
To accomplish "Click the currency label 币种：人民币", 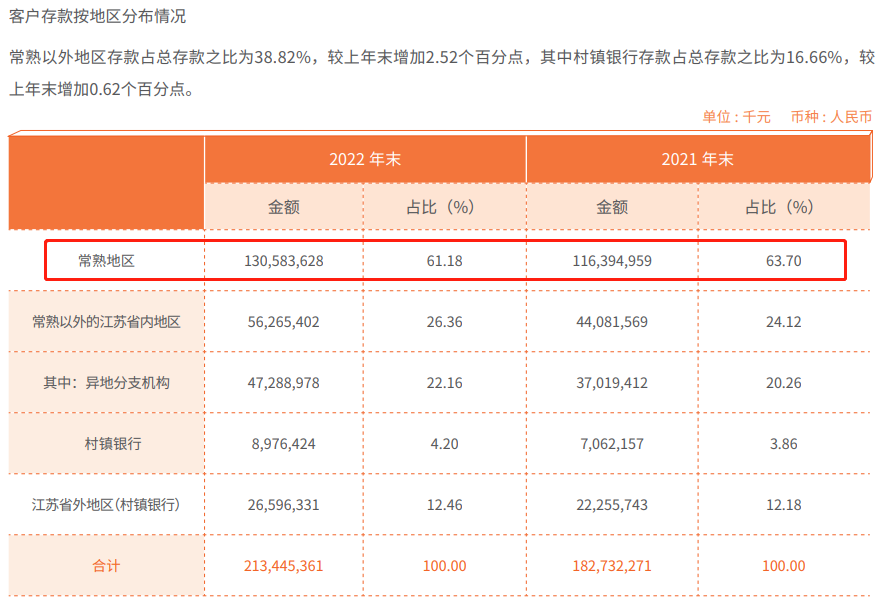I will pyautogui.click(x=831, y=117).
